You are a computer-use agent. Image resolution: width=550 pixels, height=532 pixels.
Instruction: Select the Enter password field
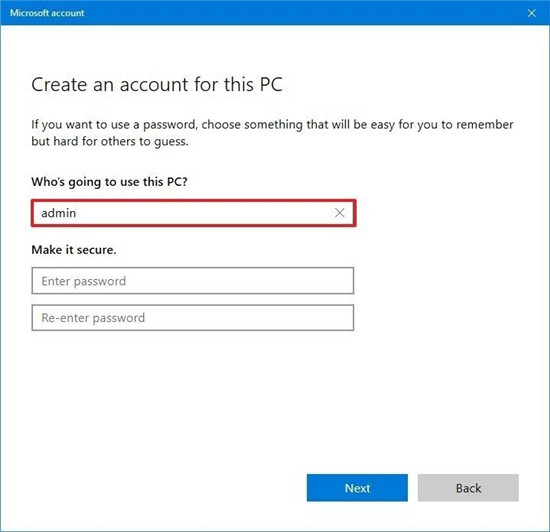click(x=193, y=281)
